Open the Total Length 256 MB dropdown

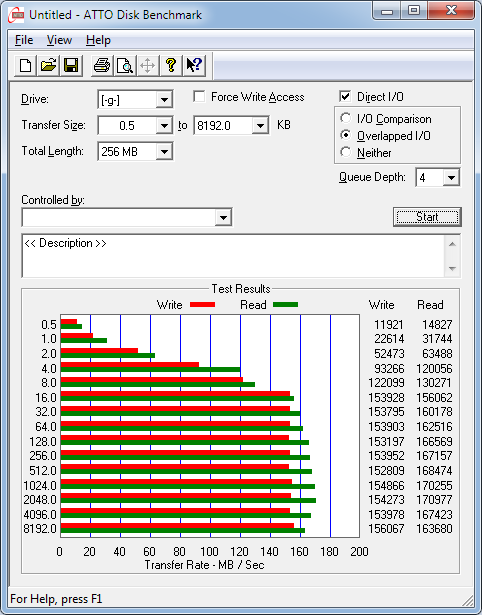point(135,151)
